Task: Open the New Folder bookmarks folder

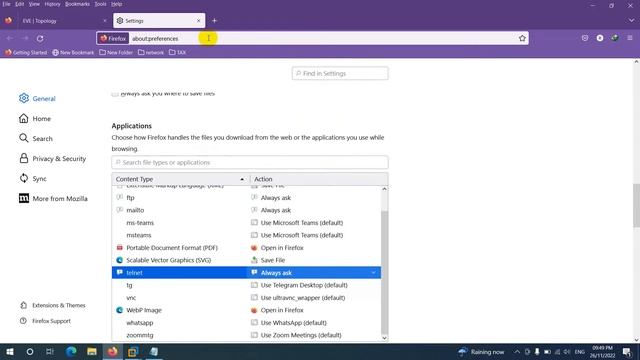Action: point(116,52)
